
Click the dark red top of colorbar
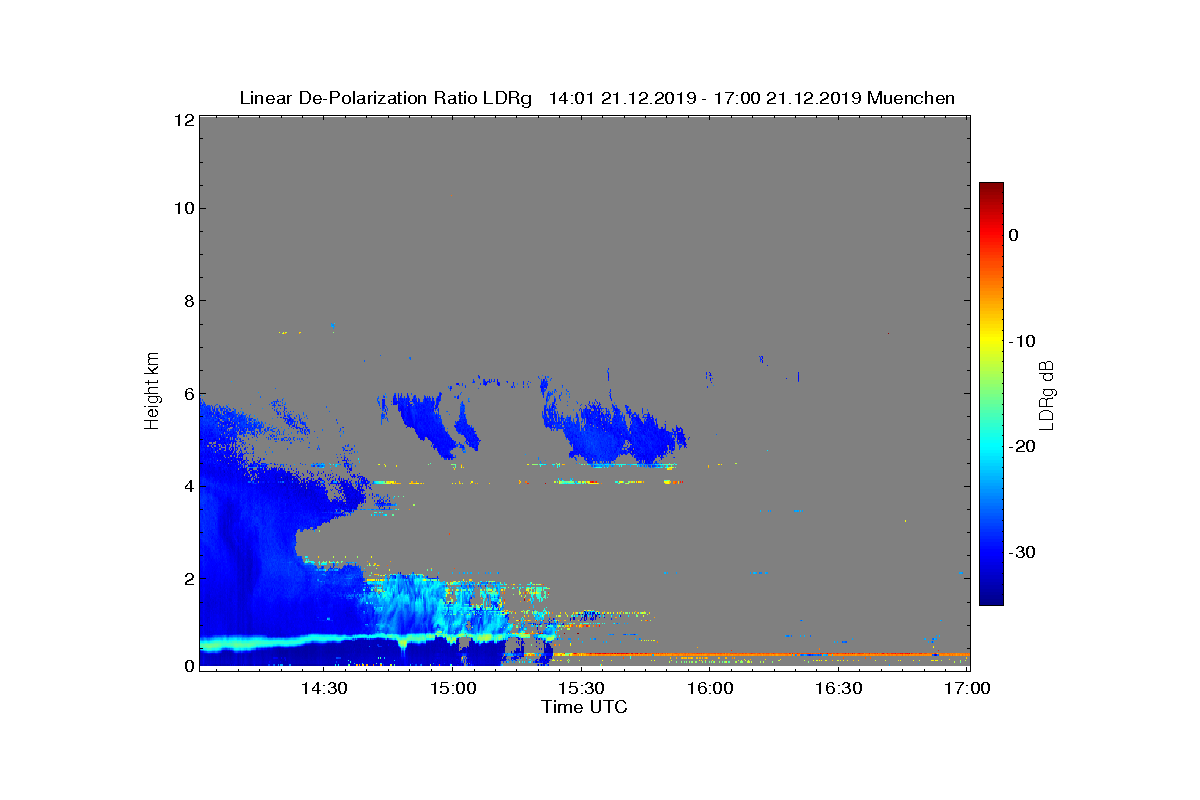point(991,188)
